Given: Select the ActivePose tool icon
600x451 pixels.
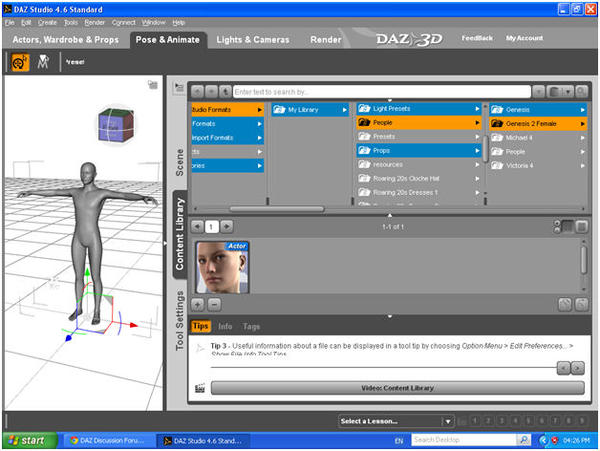Looking at the screenshot, I should (x=43, y=62).
